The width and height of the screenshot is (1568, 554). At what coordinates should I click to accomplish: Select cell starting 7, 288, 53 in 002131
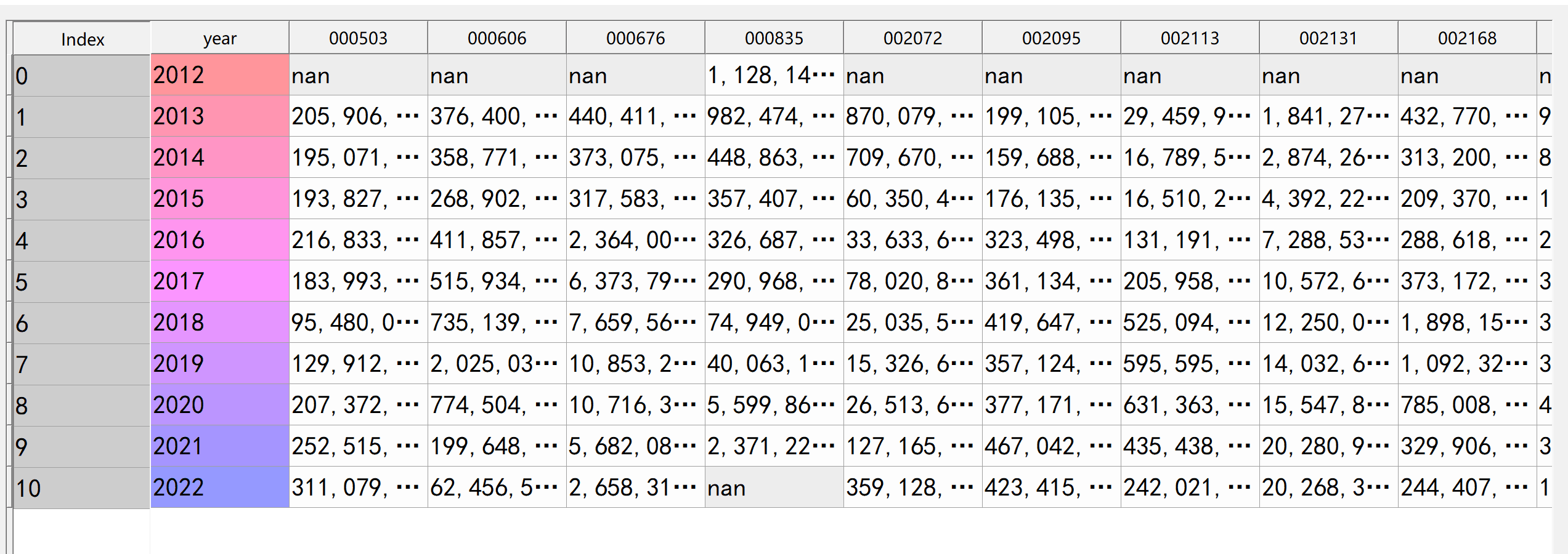click(x=1329, y=240)
